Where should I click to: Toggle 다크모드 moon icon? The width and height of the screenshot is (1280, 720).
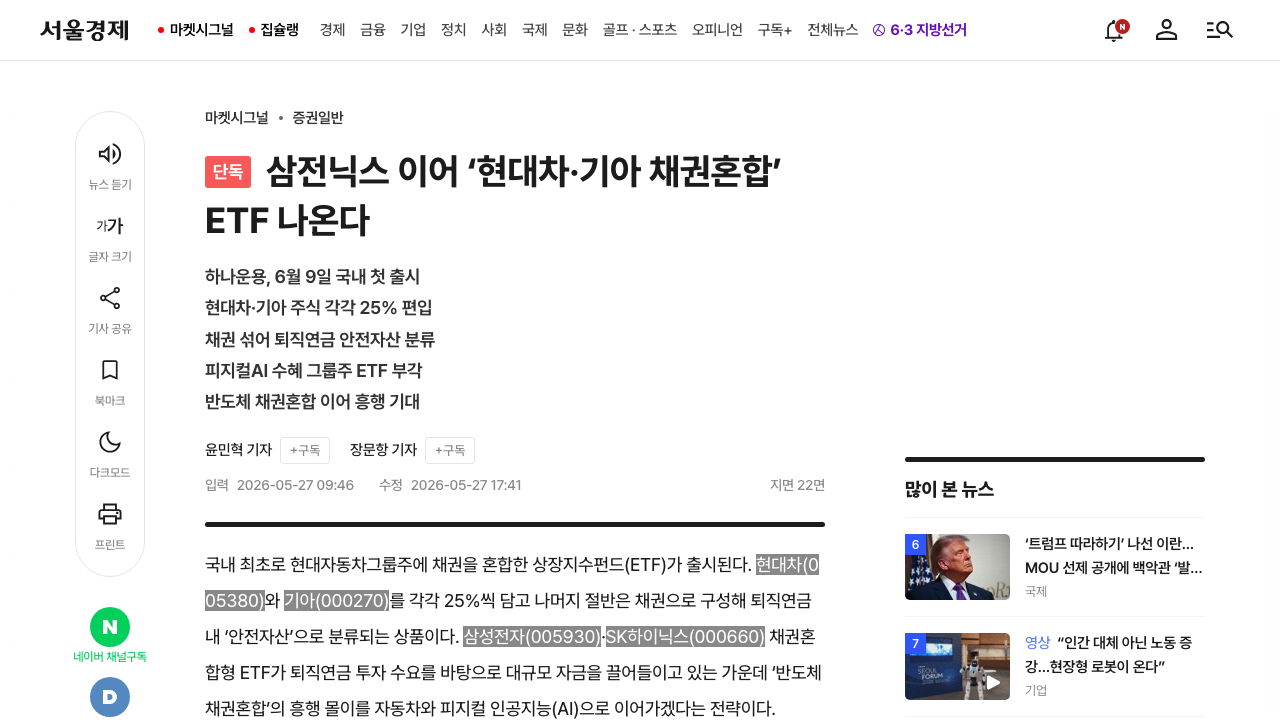pyautogui.click(x=110, y=442)
